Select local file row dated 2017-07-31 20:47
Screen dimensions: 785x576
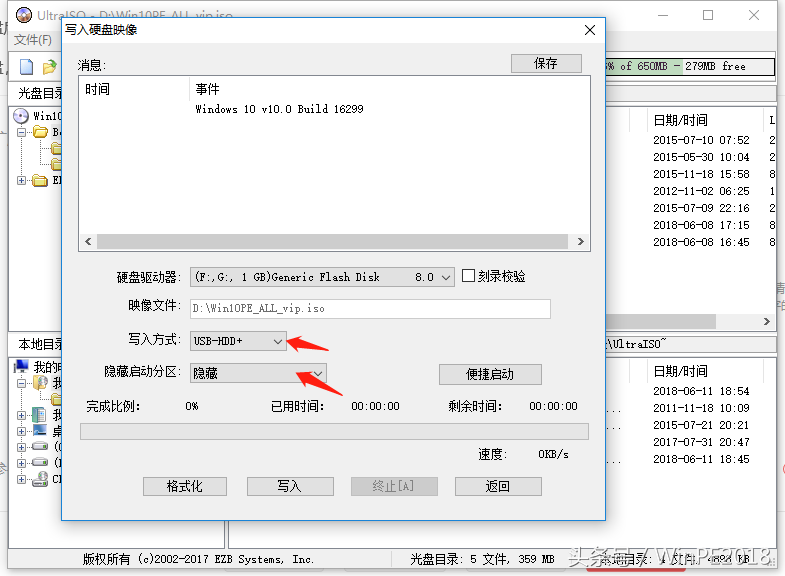tap(701, 442)
